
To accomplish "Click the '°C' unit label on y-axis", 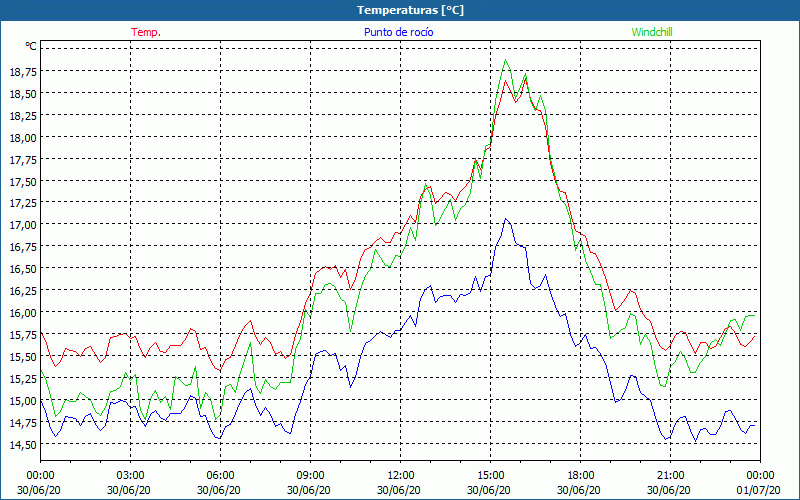I will (31, 46).
